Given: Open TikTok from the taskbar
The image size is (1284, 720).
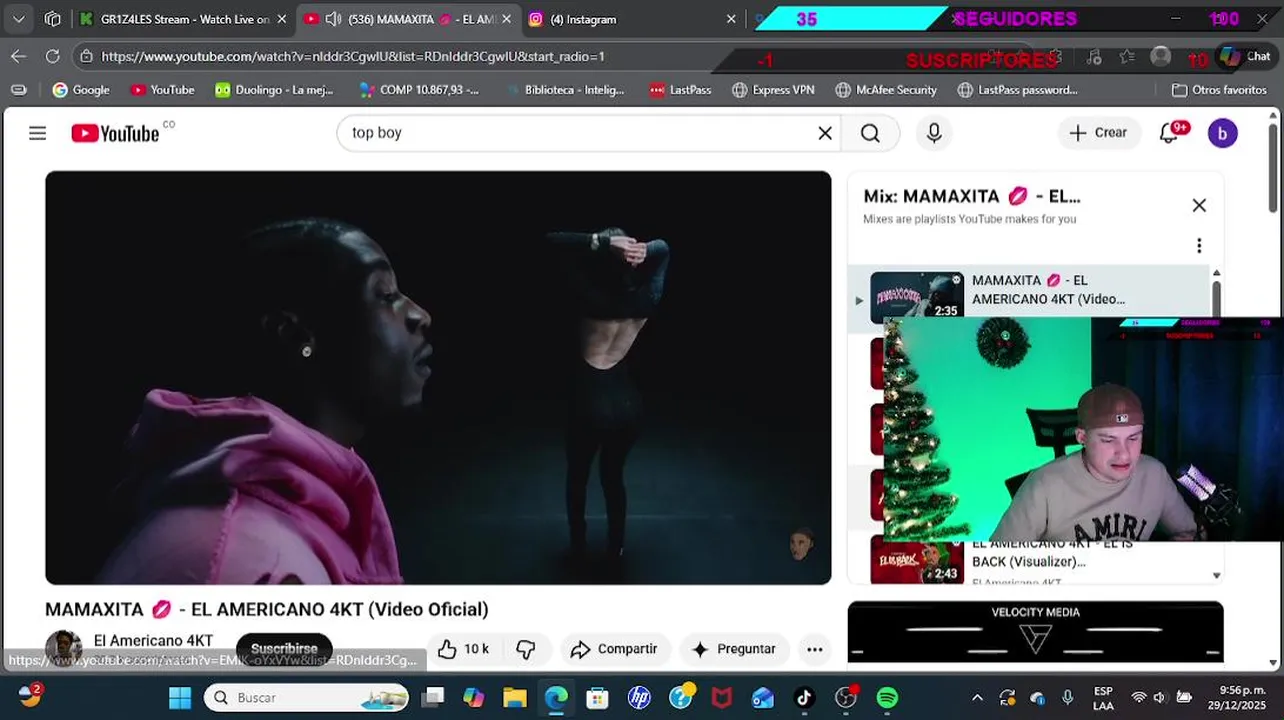Looking at the screenshot, I should (x=804, y=697).
